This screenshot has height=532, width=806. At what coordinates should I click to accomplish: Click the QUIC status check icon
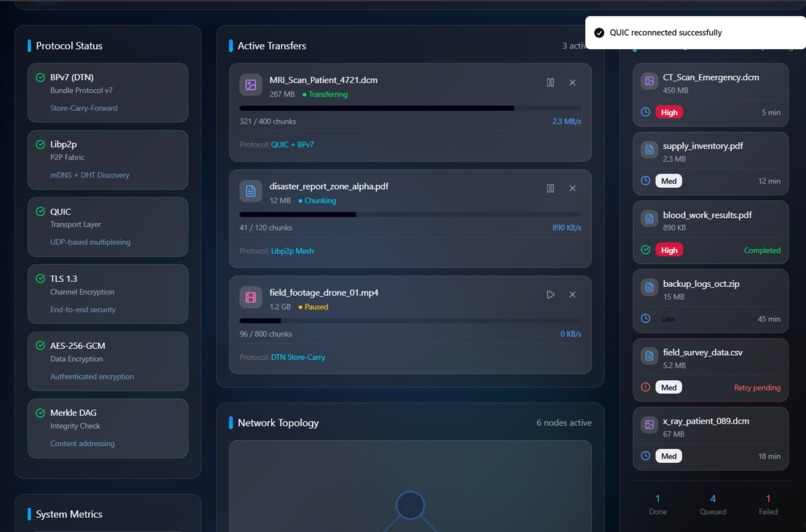point(40,211)
